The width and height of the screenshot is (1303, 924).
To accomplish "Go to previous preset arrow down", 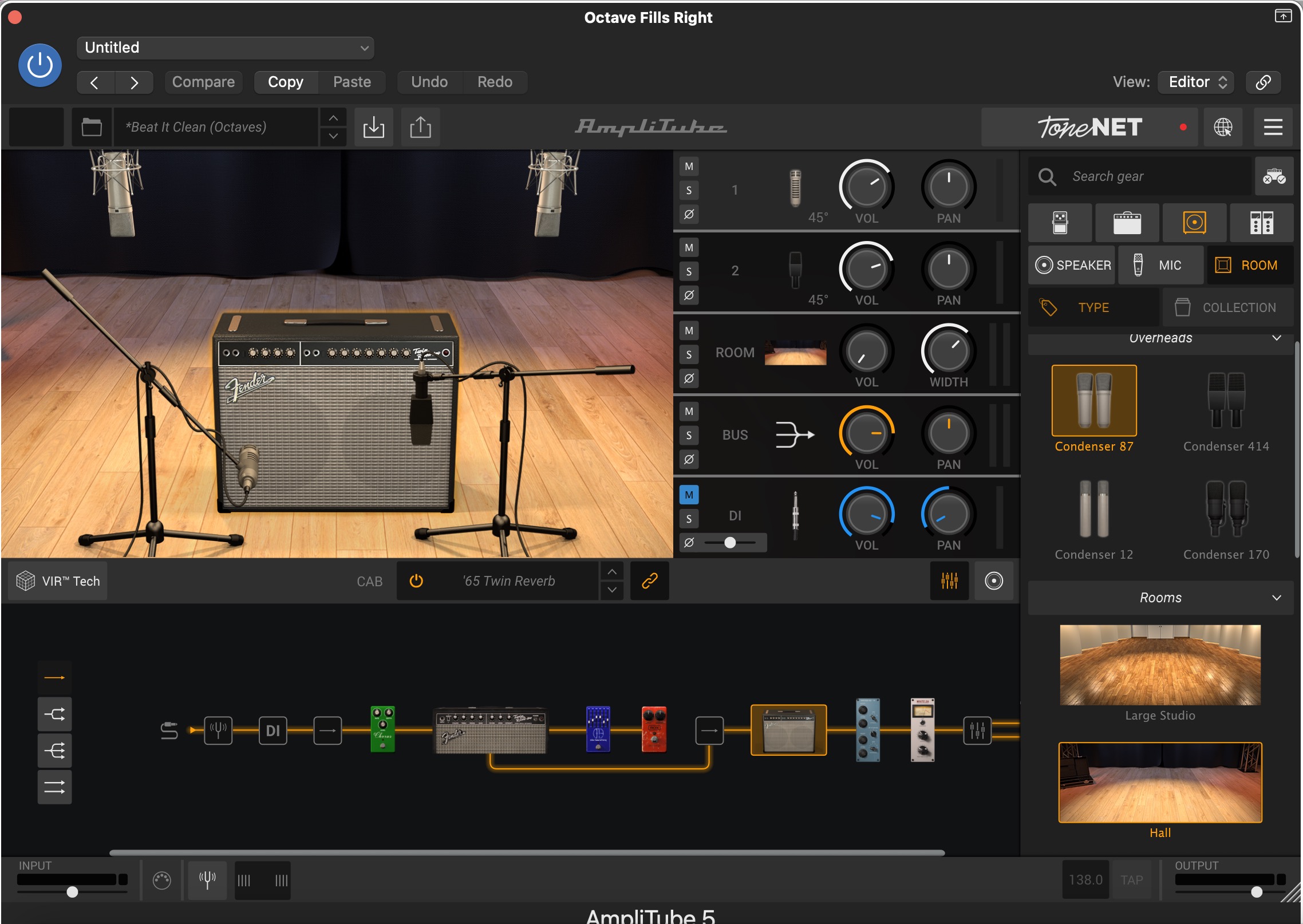I will coord(333,136).
